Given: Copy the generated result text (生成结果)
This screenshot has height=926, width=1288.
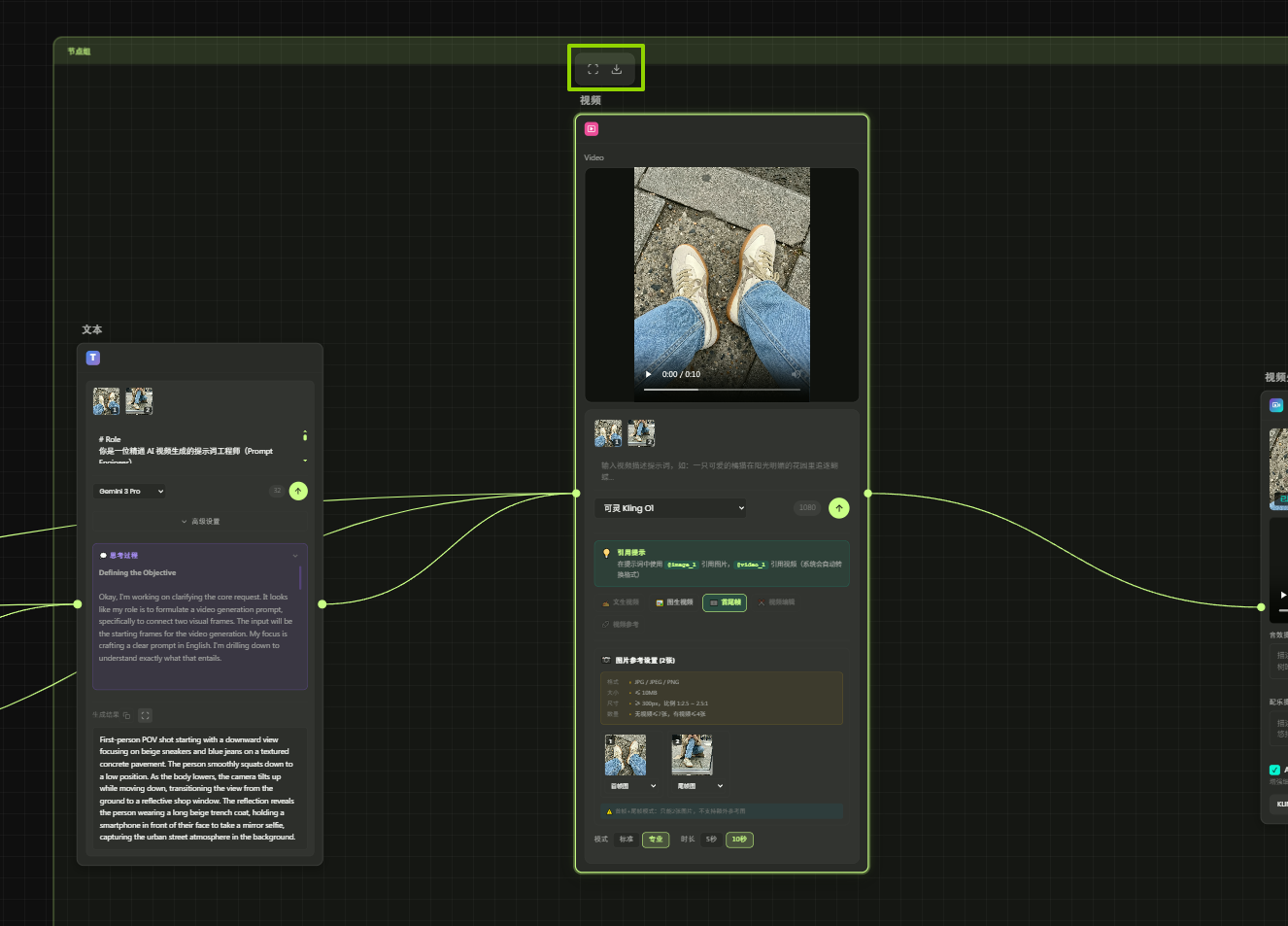Looking at the screenshot, I should click(126, 715).
